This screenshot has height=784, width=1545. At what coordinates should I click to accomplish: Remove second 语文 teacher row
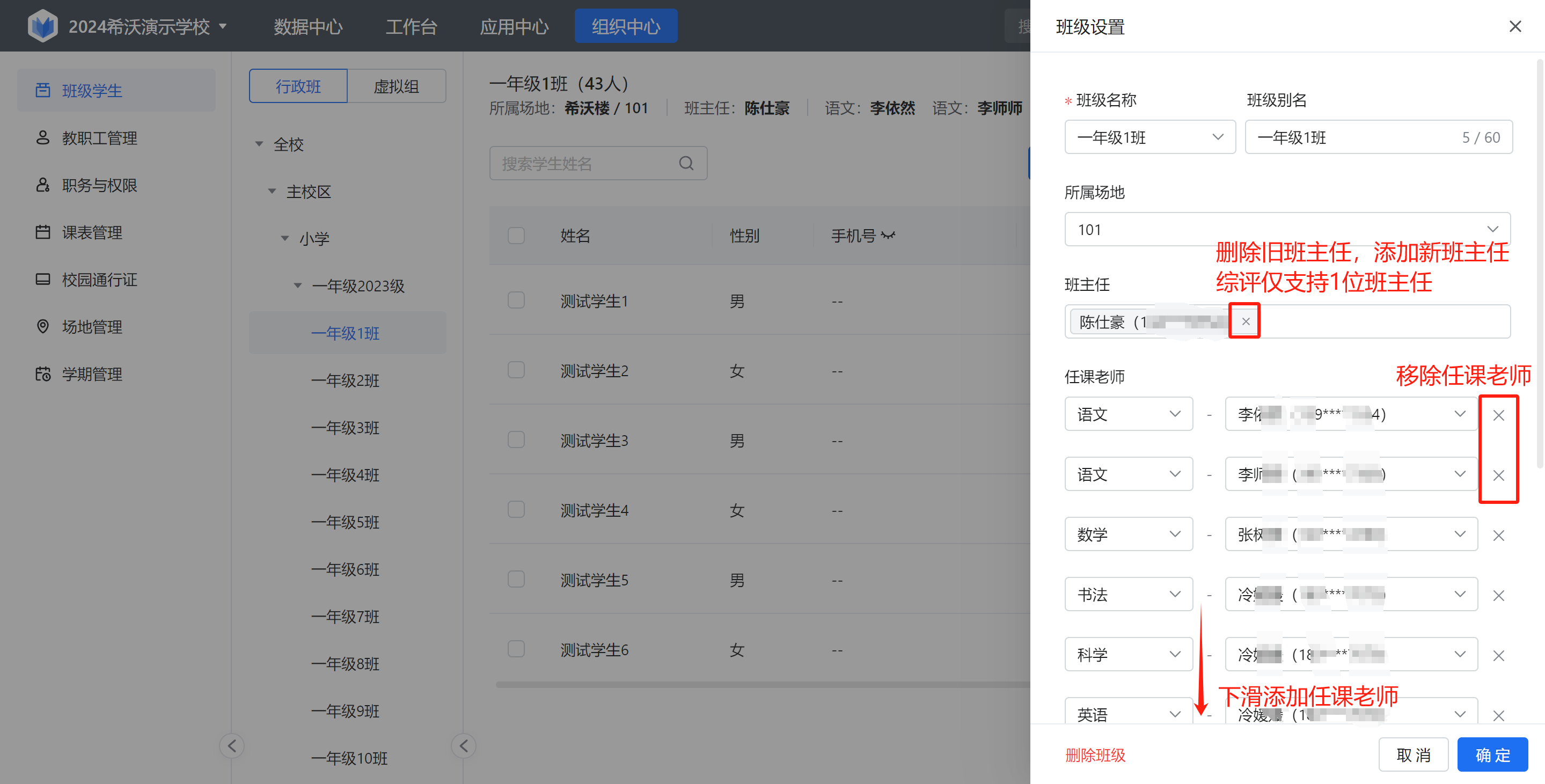click(x=1498, y=475)
